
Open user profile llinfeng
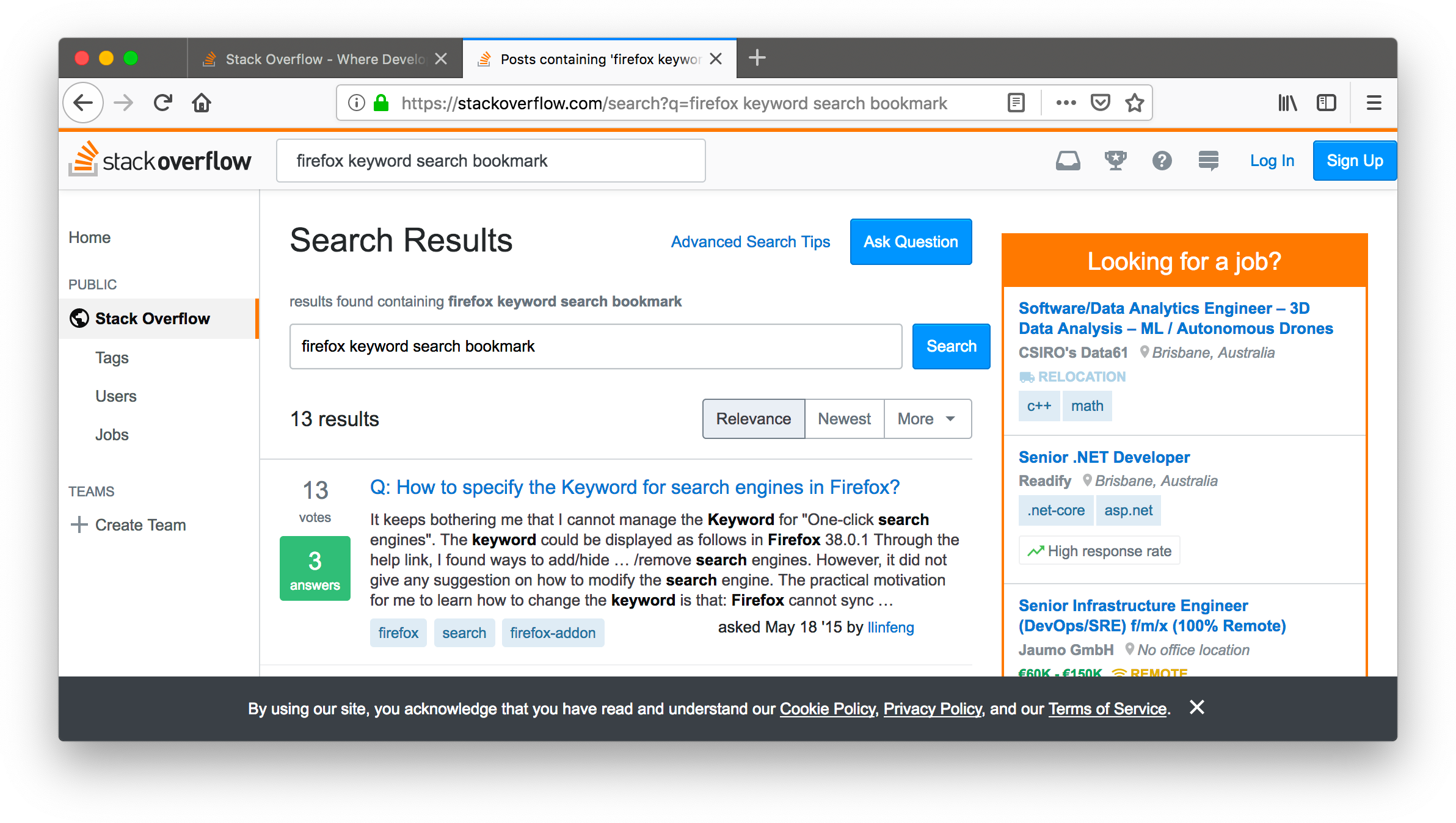[x=890, y=628]
